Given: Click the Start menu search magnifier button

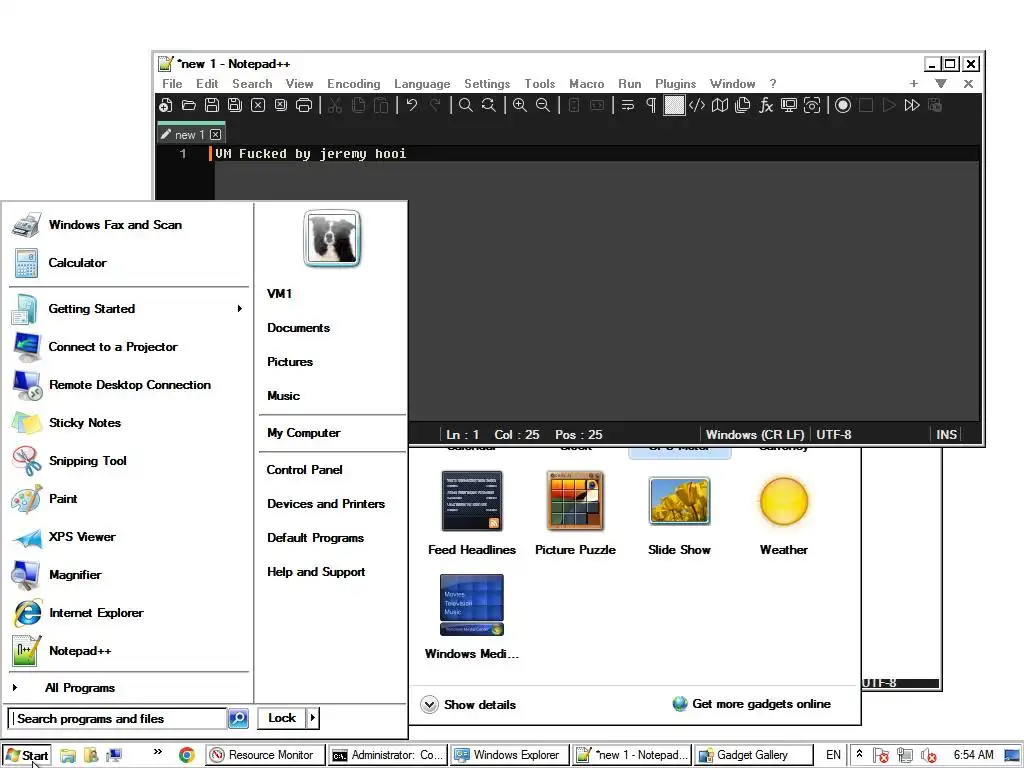Looking at the screenshot, I should point(238,718).
